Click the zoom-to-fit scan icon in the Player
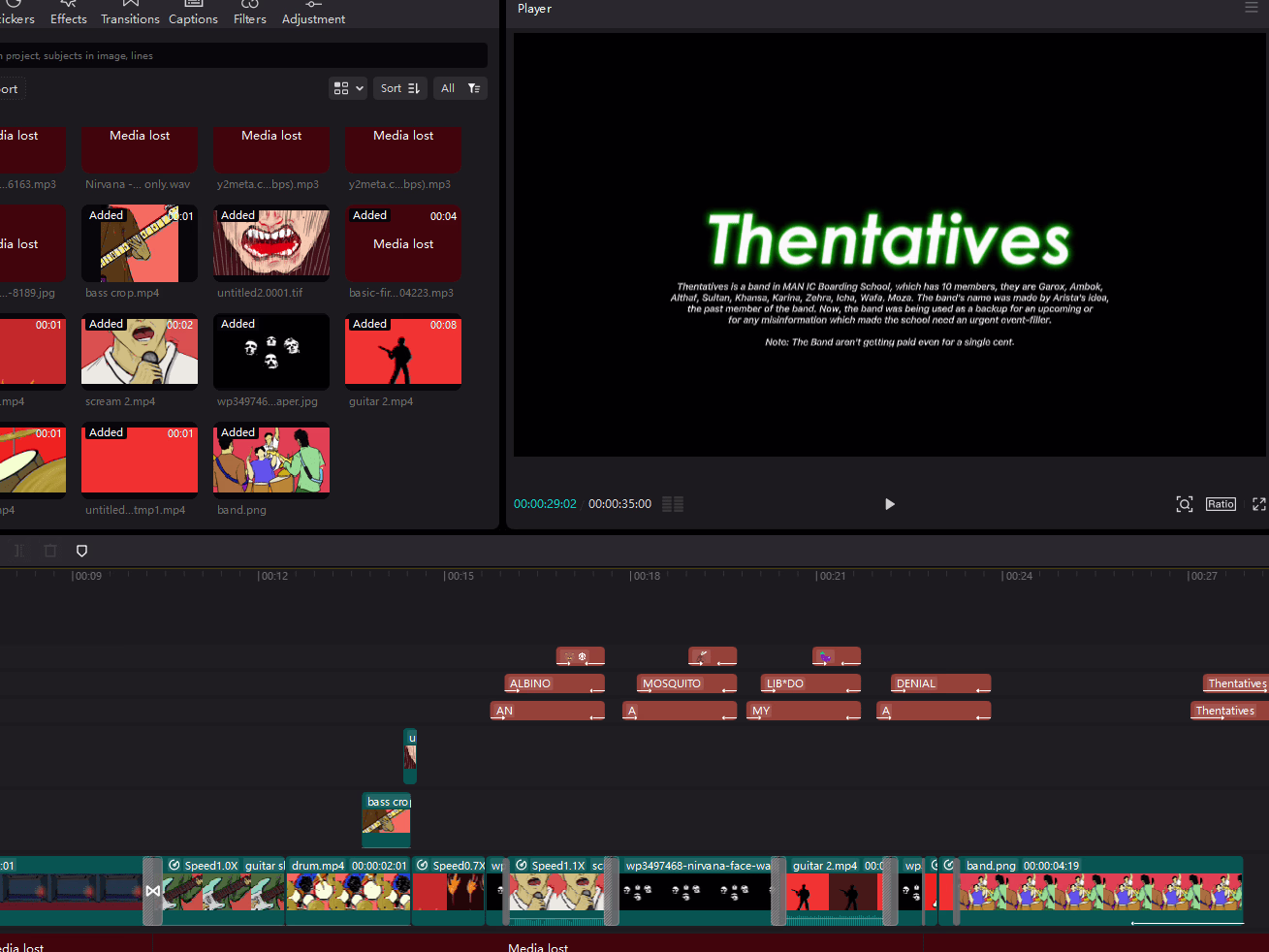The height and width of the screenshot is (952, 1269). tap(1185, 504)
